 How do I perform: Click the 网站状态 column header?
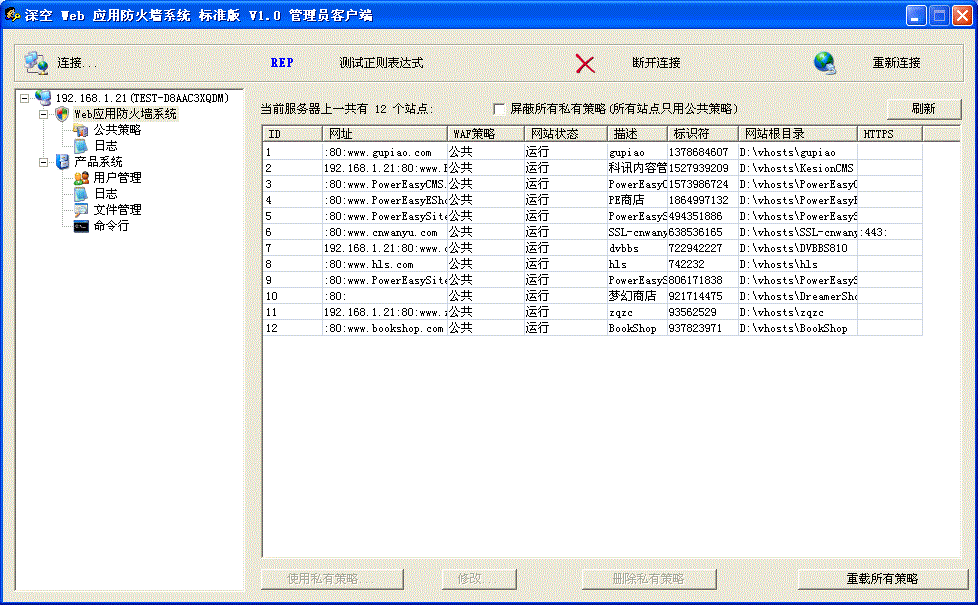pos(566,134)
